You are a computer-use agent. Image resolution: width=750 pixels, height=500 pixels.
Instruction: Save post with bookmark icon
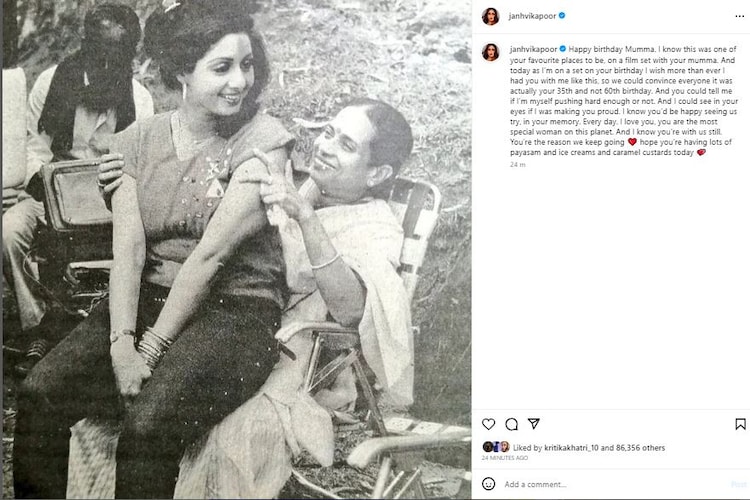[x=740, y=424]
